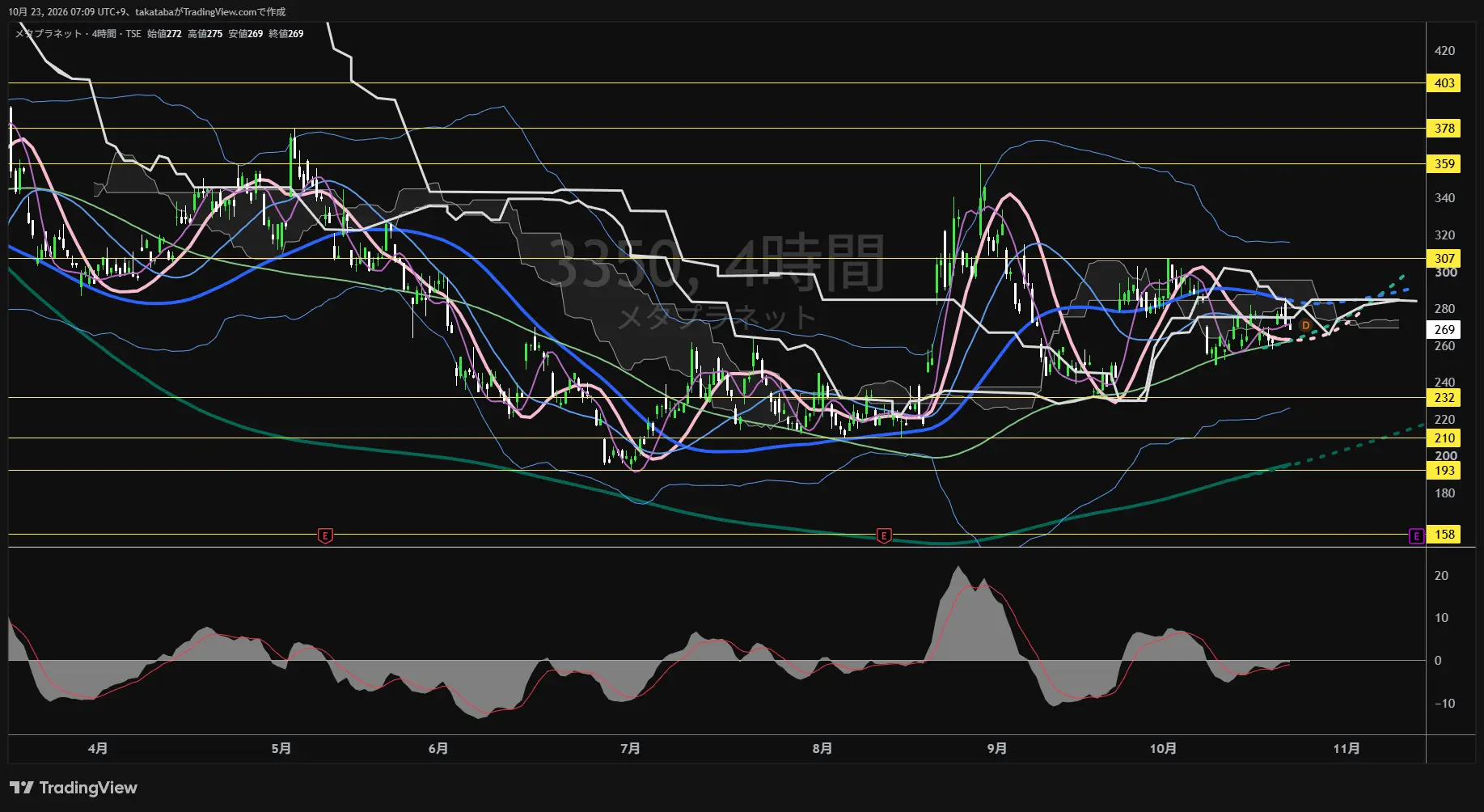Click the oscillator zero level label

1437,661
